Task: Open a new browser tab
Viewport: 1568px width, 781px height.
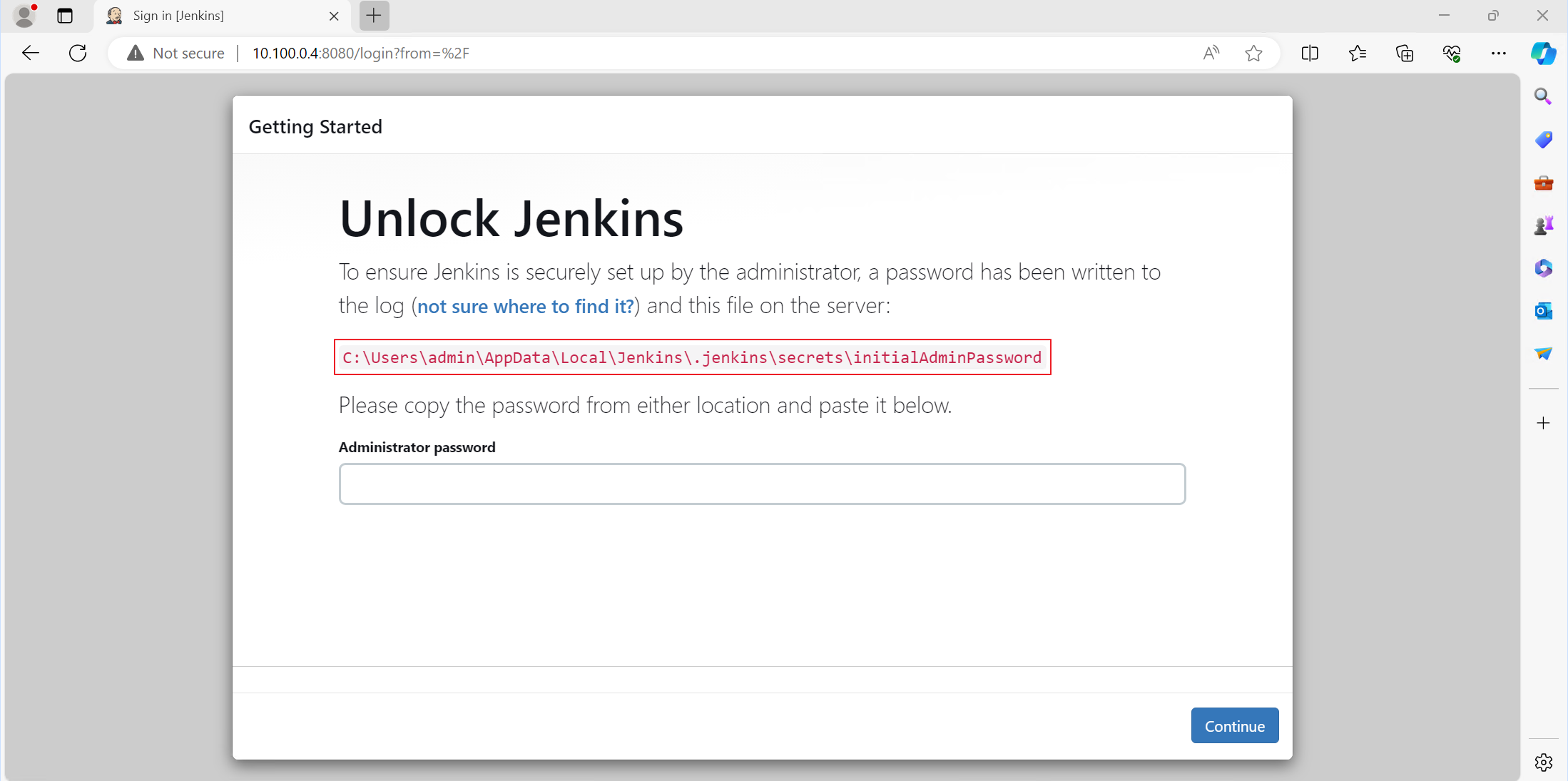Action: tap(374, 16)
